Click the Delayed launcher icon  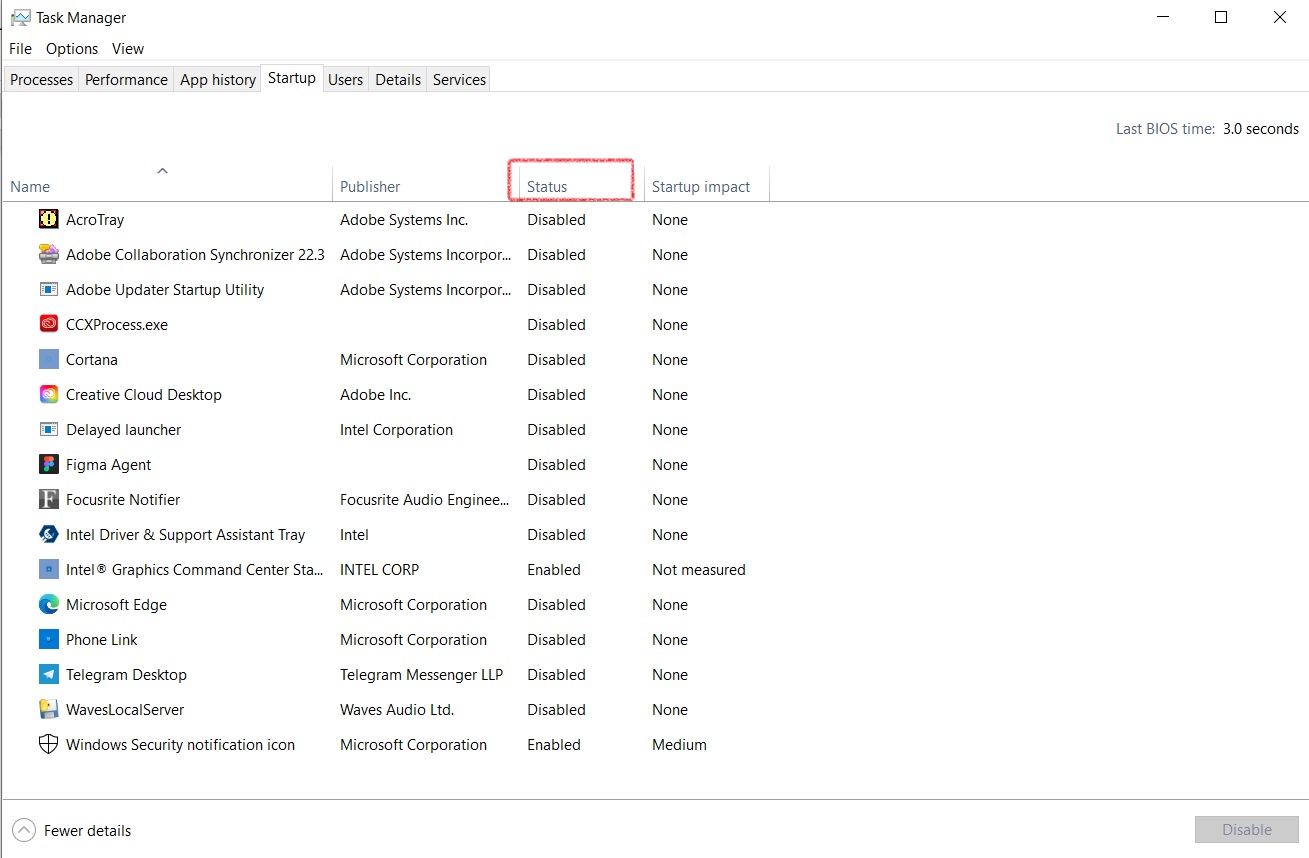pos(48,429)
